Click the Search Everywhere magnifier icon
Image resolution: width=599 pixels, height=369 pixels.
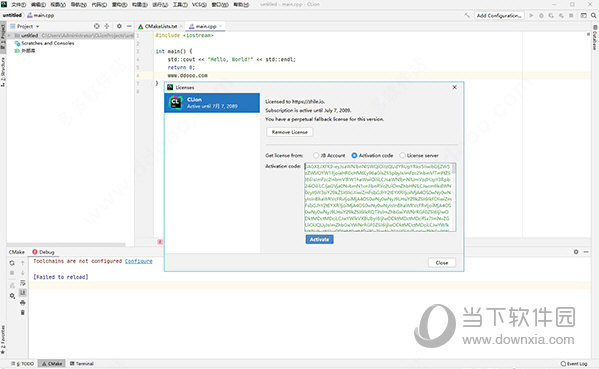[593, 16]
